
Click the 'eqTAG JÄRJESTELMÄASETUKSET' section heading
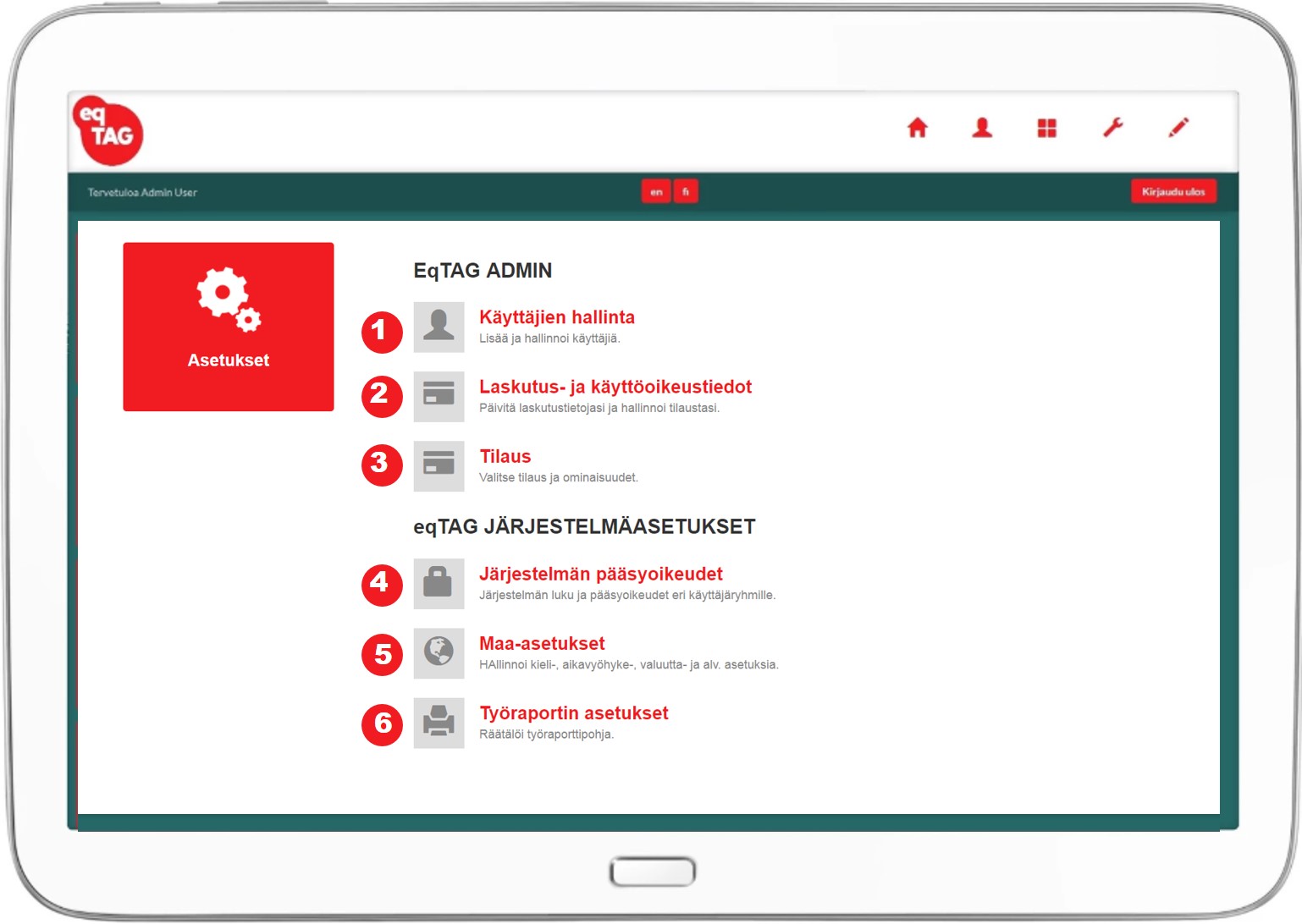pos(584,526)
